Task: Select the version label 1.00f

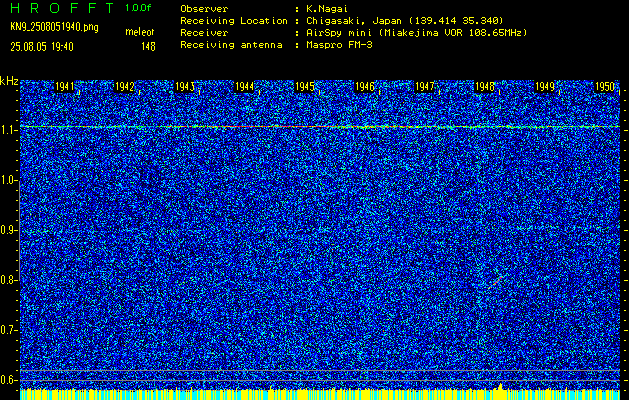Action: coord(138,8)
